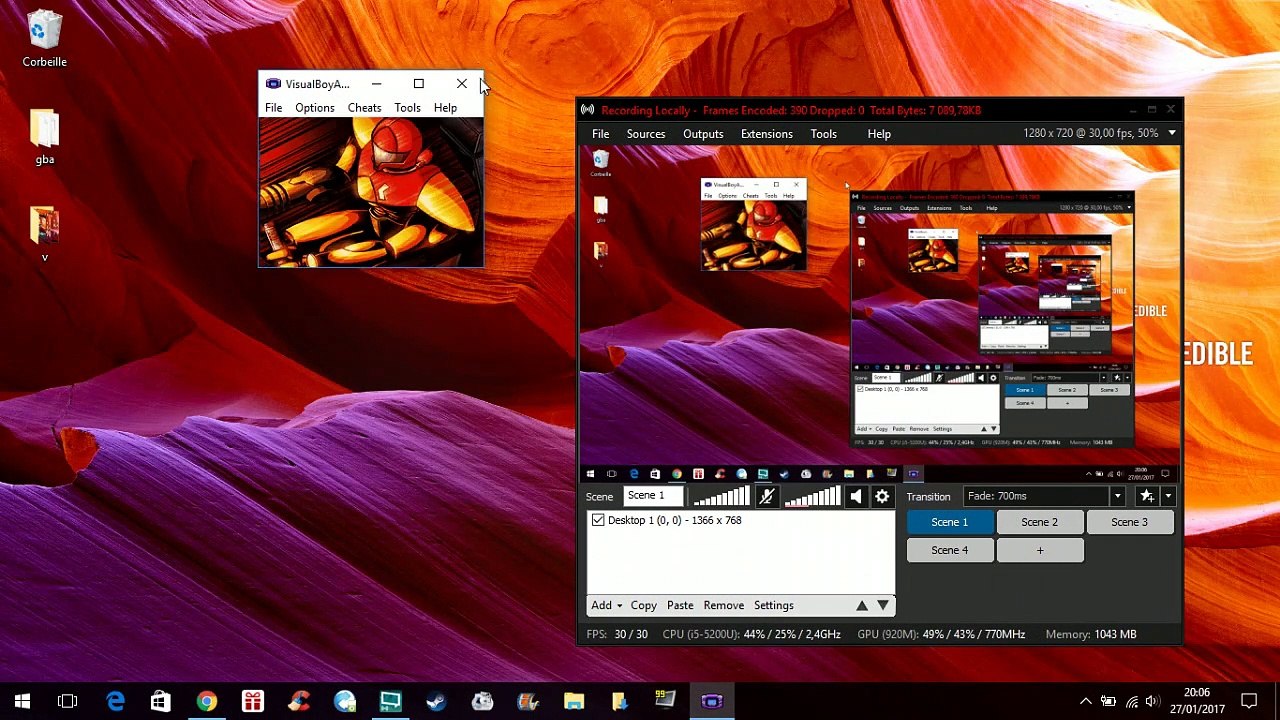Screen dimensions: 1280x720
Task: Adjust the speaker volume level bars
Action: tap(812, 496)
